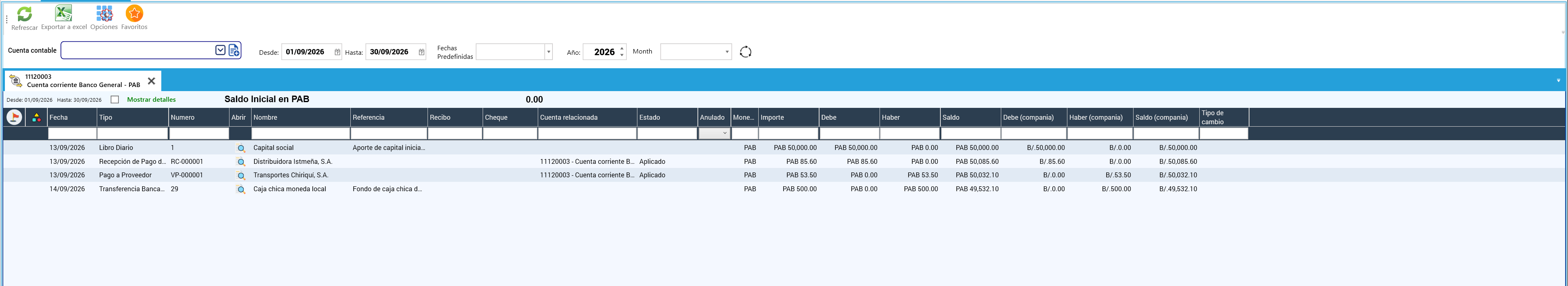Open the Month dropdown
The height and width of the screenshot is (286, 1568).
pos(727,52)
